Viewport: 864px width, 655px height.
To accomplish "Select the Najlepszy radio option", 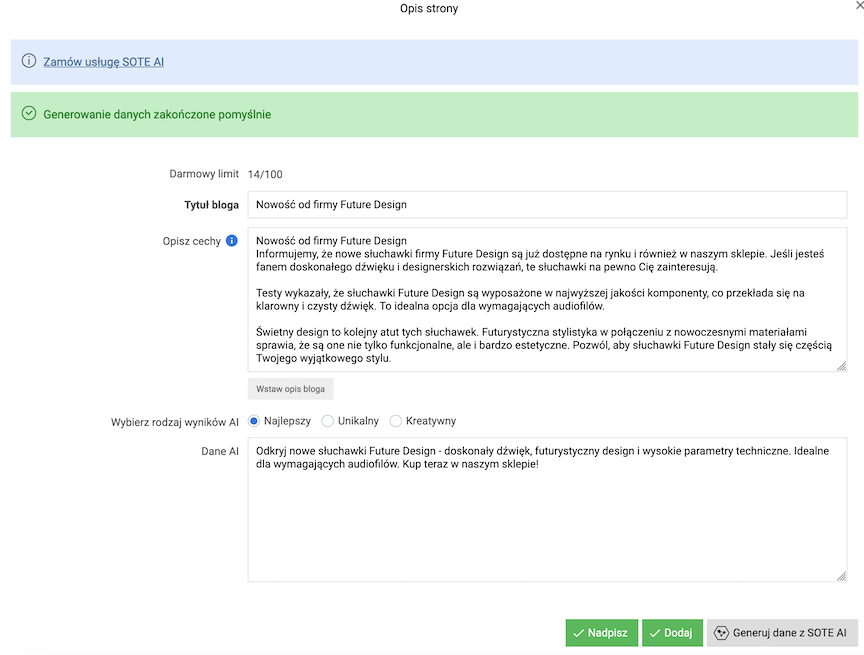I will pos(253,421).
